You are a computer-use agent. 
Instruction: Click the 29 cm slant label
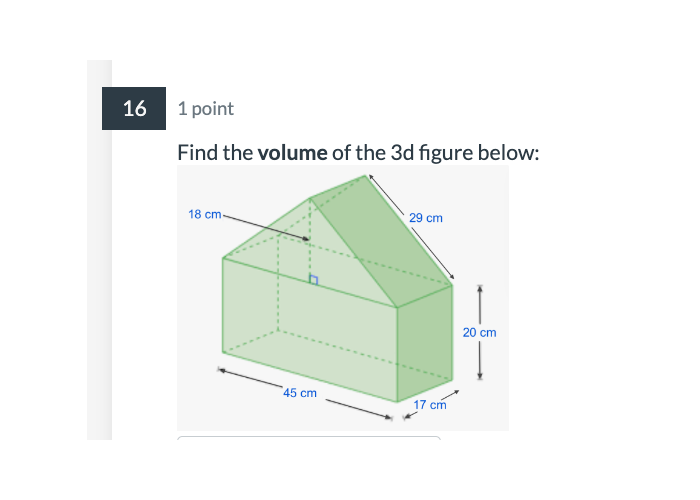coord(426,217)
